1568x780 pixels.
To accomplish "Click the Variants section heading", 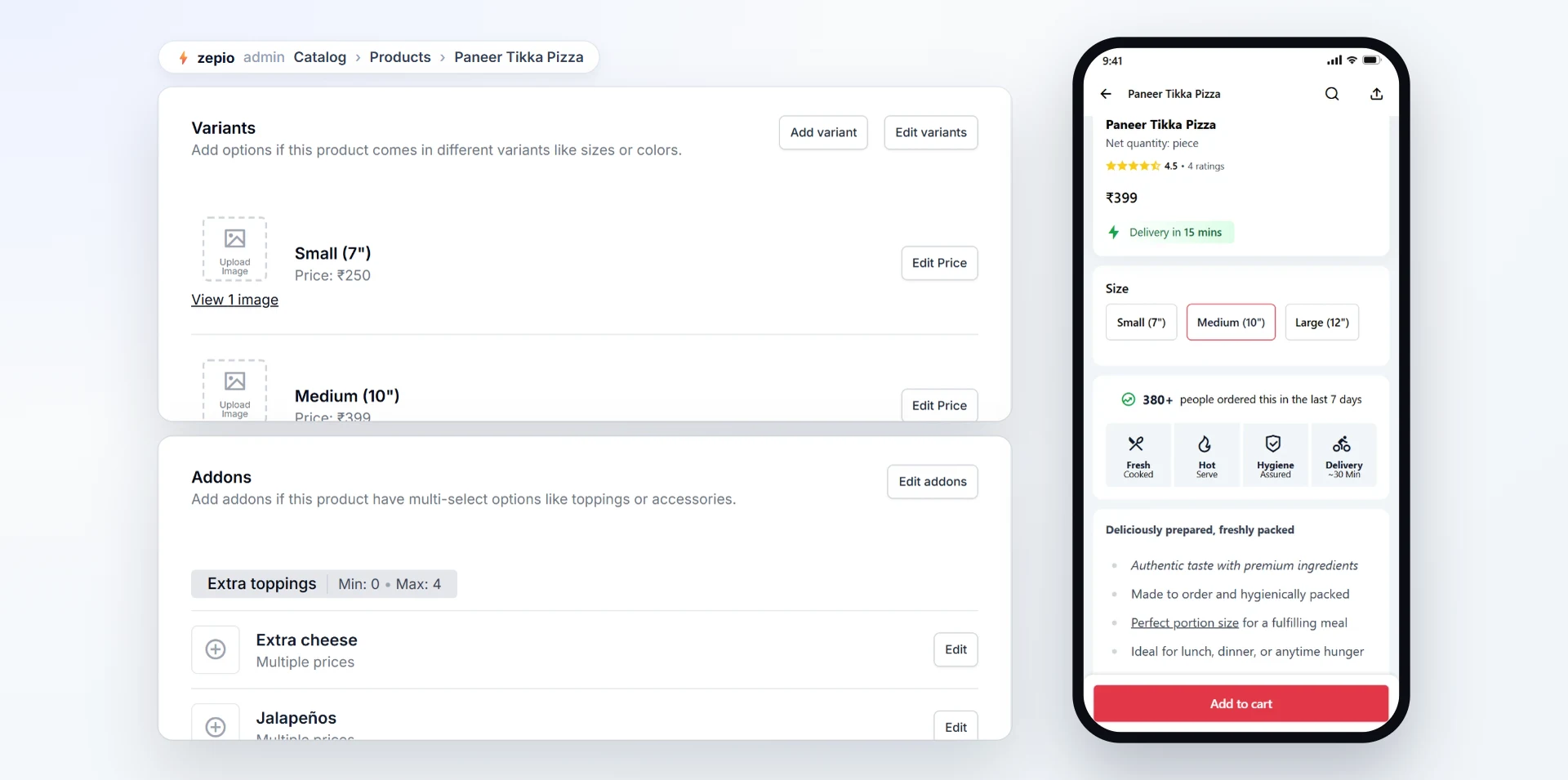I will coord(223,128).
